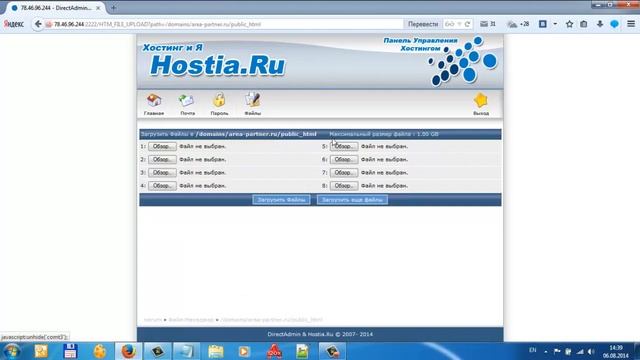Image resolution: width=640 pixels, height=360 pixels.
Task: Open the weather widget showing +28
Action: [x=518, y=24]
